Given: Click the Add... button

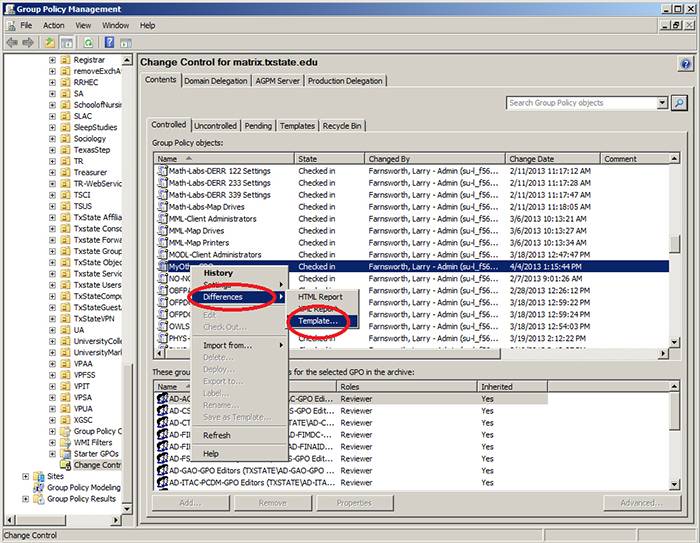Looking at the screenshot, I should 191,503.
